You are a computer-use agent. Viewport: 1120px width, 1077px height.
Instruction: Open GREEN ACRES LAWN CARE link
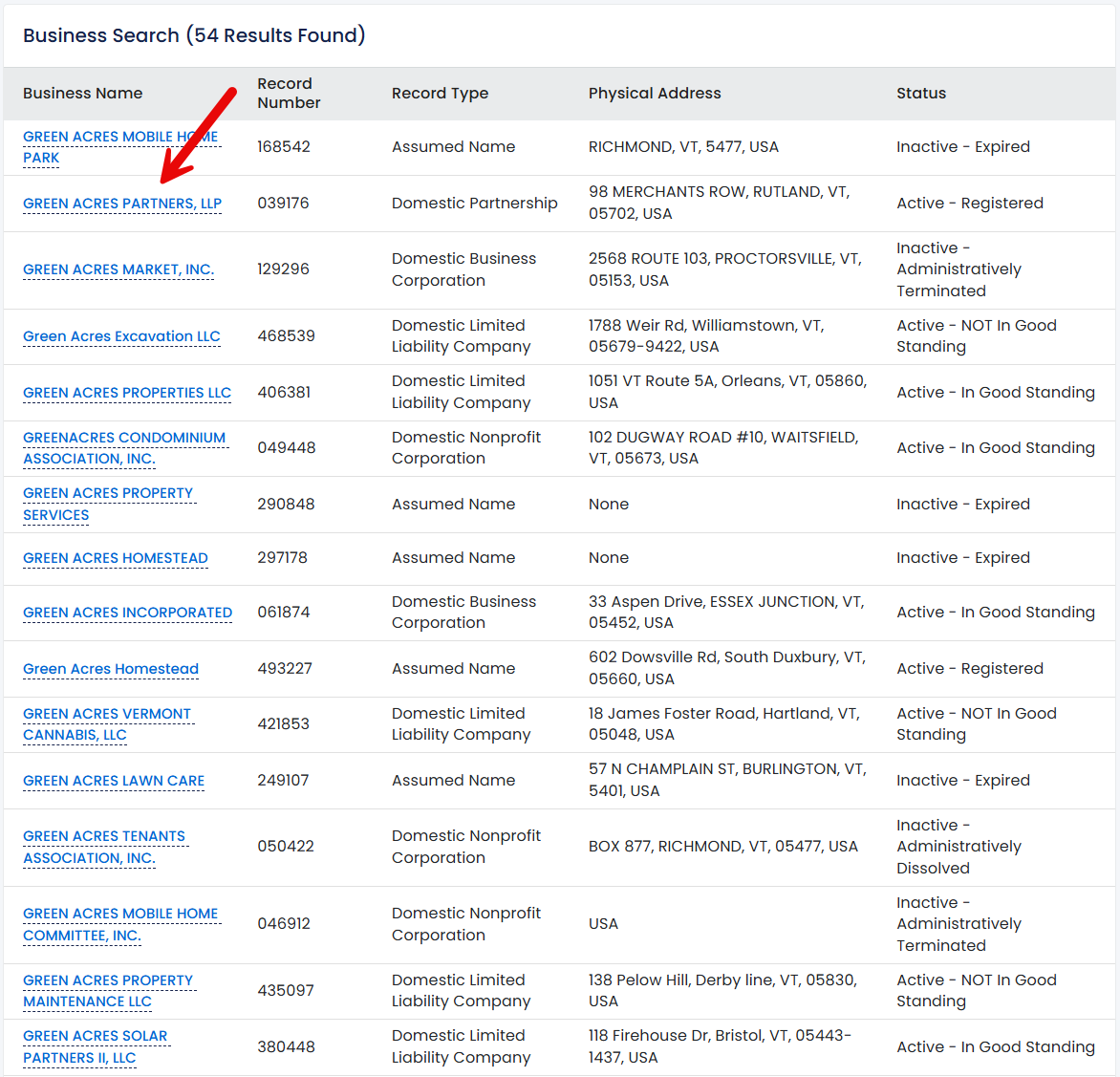point(114,781)
